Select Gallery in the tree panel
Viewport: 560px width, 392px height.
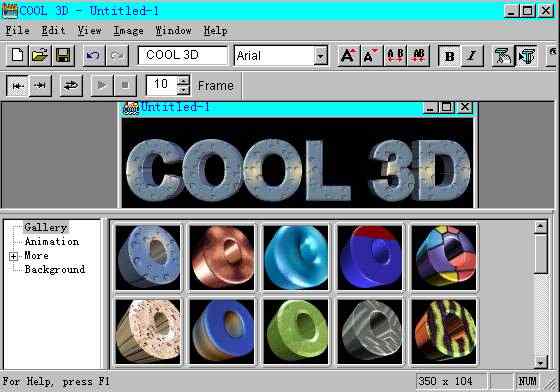tap(45, 227)
